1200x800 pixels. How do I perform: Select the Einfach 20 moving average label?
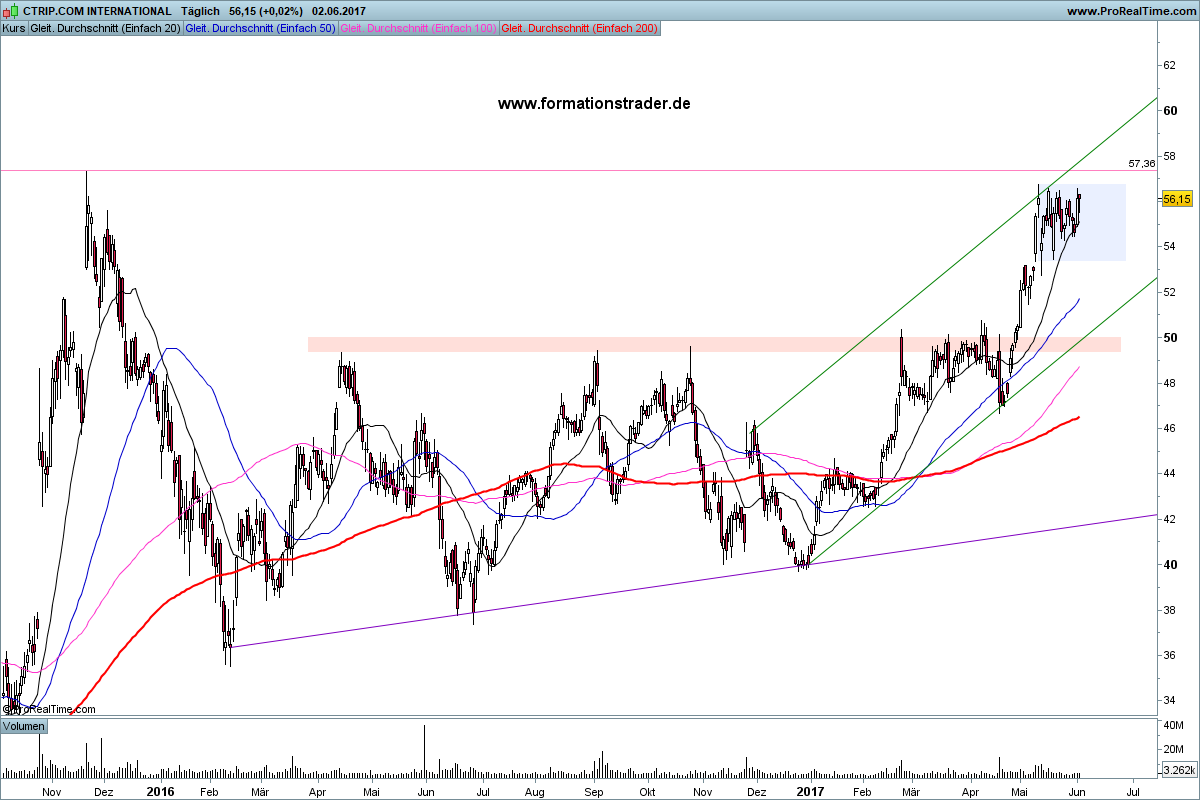tap(105, 28)
